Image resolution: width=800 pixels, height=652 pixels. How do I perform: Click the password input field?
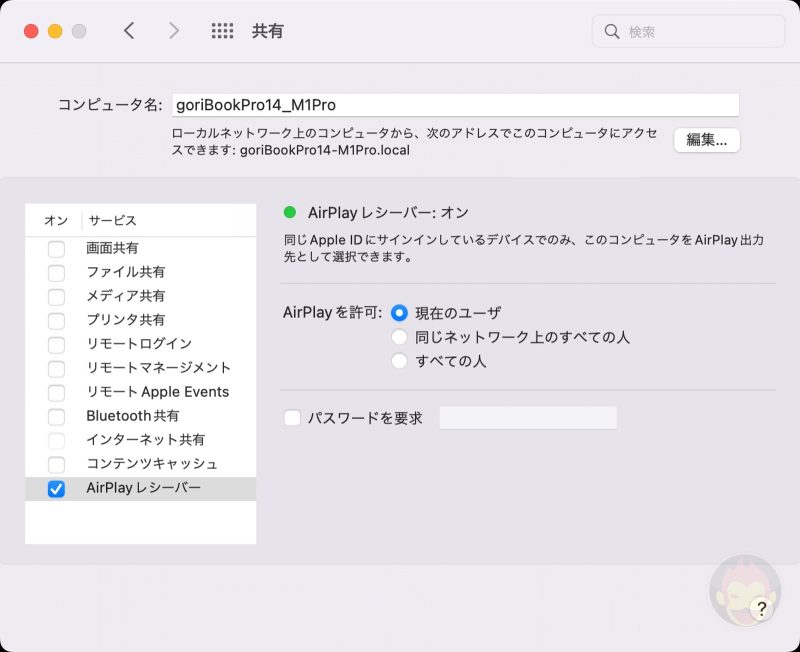pos(528,418)
